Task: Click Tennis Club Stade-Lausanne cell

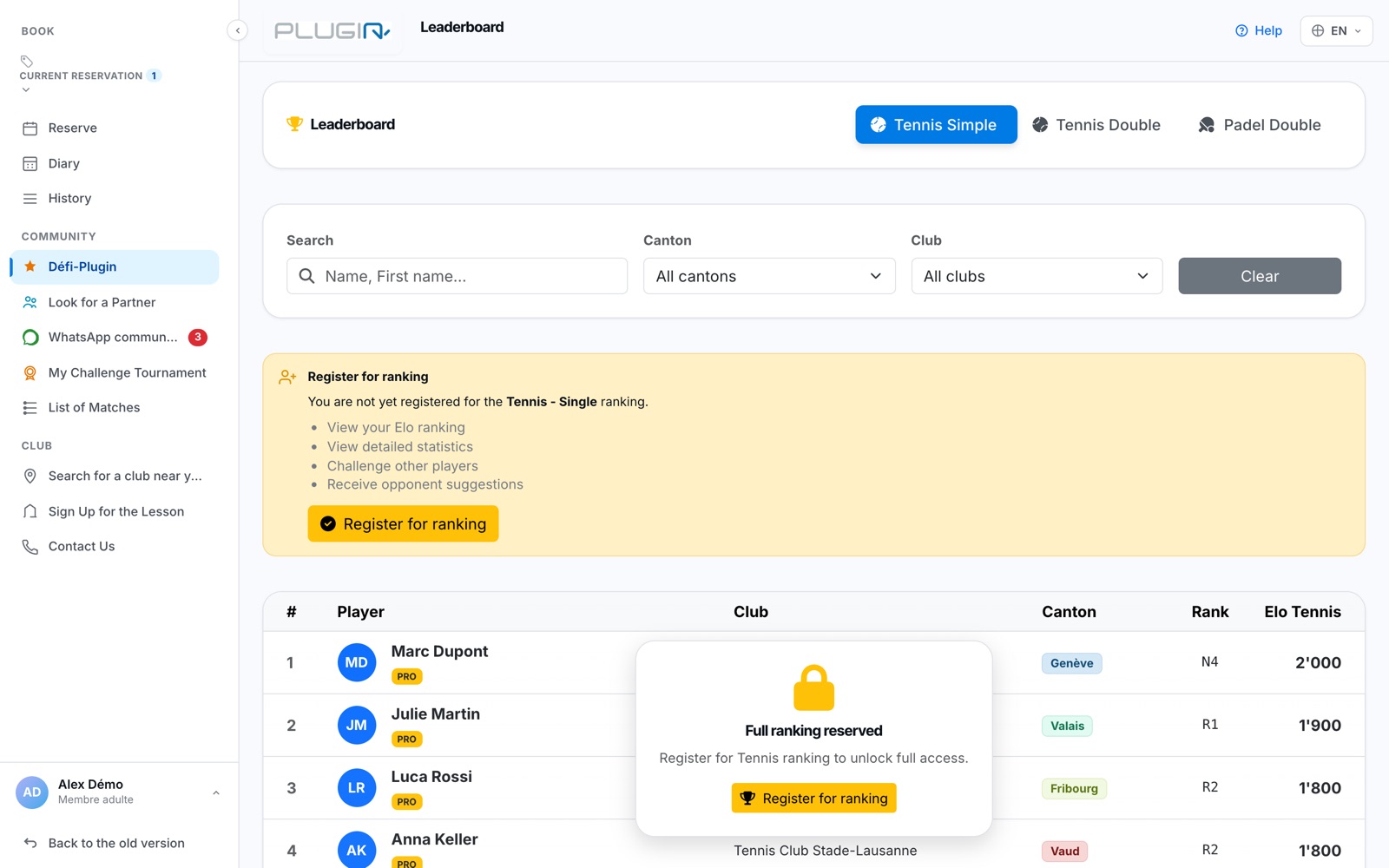Action: pos(825,851)
